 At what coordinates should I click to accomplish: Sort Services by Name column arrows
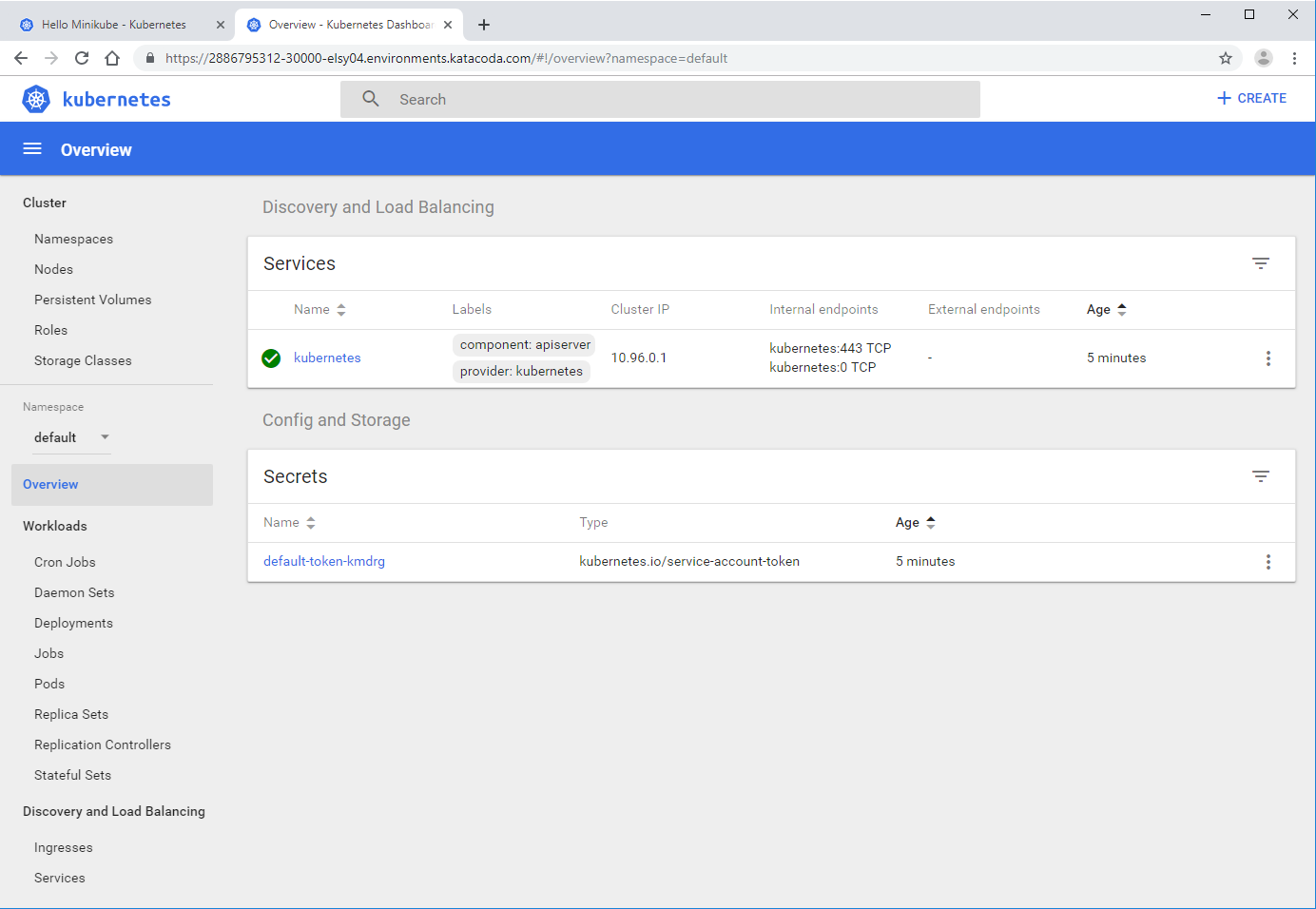[341, 310]
